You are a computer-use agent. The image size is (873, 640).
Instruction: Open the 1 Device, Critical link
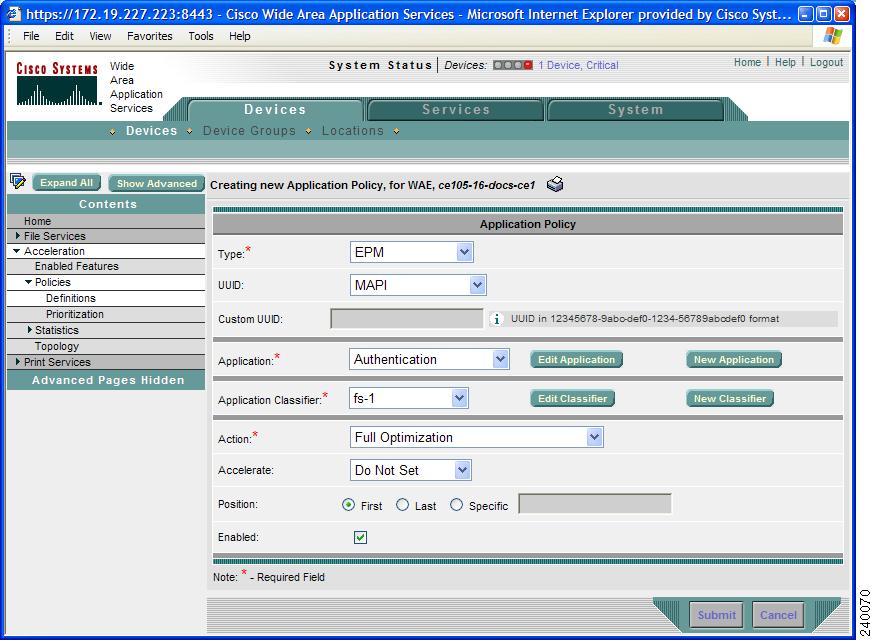[x=578, y=65]
